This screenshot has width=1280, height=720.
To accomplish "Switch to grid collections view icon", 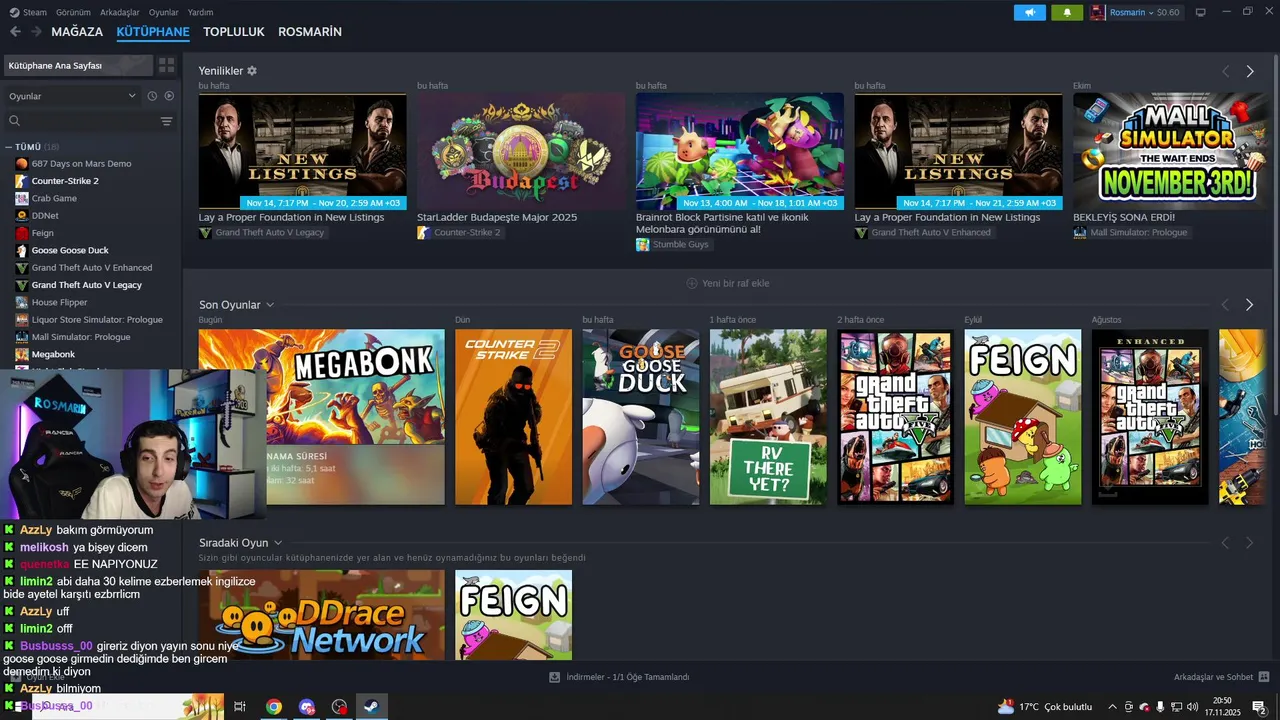I will coord(166,65).
